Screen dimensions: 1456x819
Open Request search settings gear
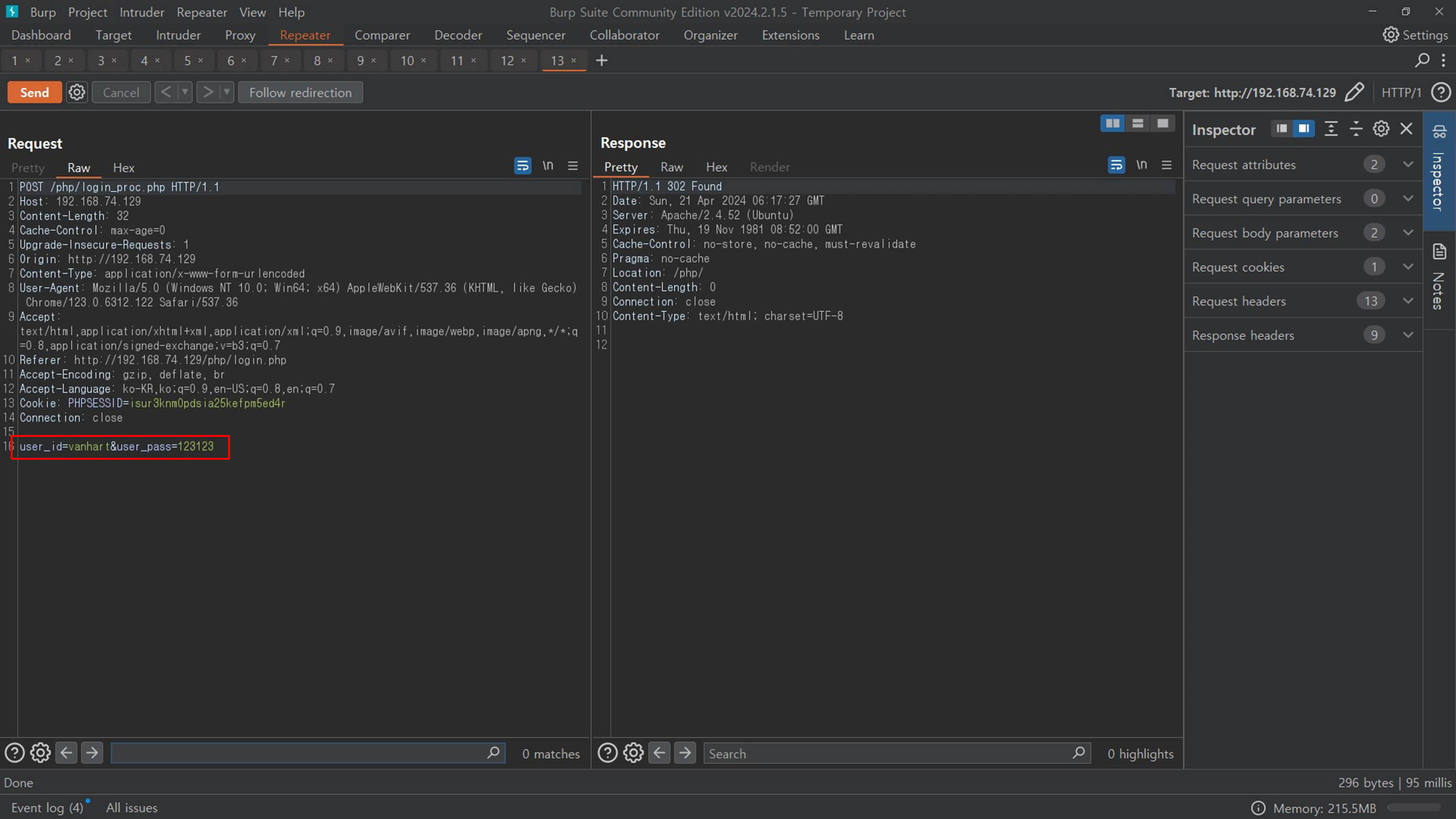click(40, 753)
